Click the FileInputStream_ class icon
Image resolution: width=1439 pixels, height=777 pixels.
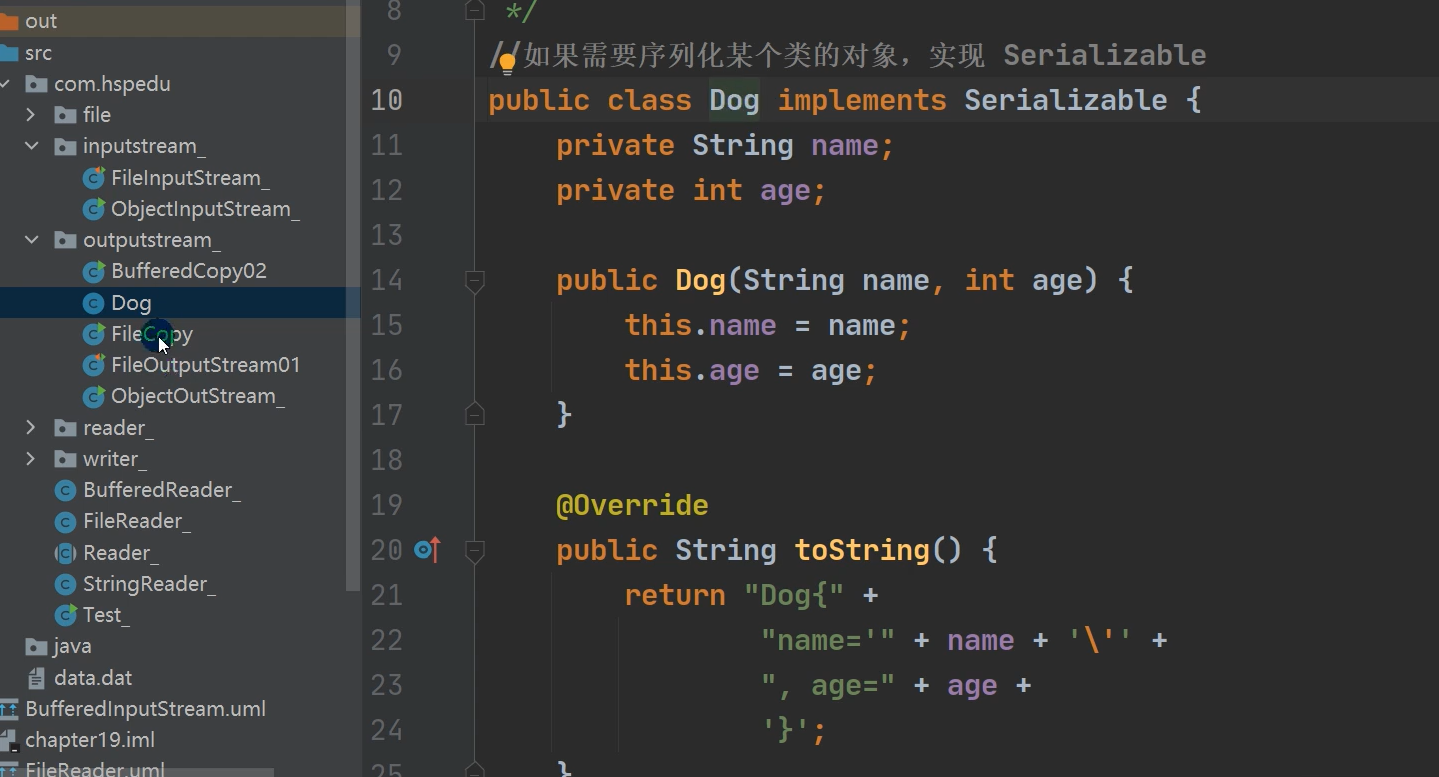click(x=94, y=178)
